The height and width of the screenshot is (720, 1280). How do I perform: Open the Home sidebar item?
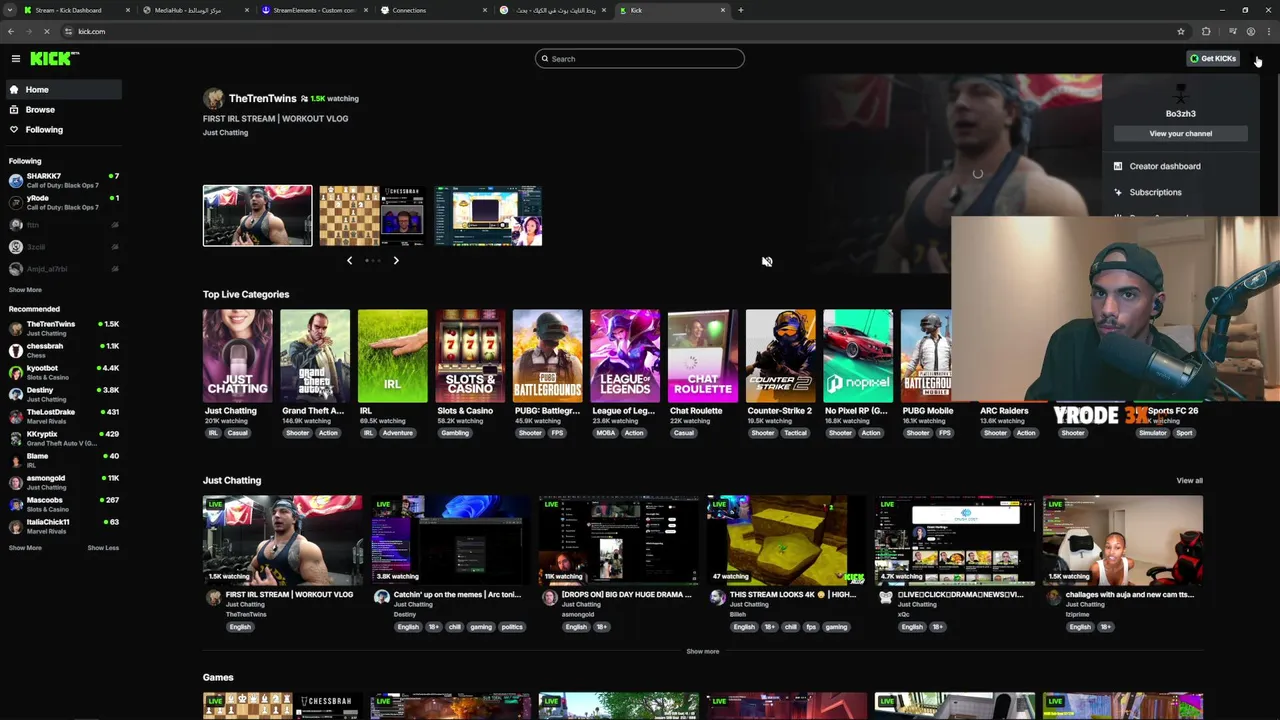(x=63, y=90)
